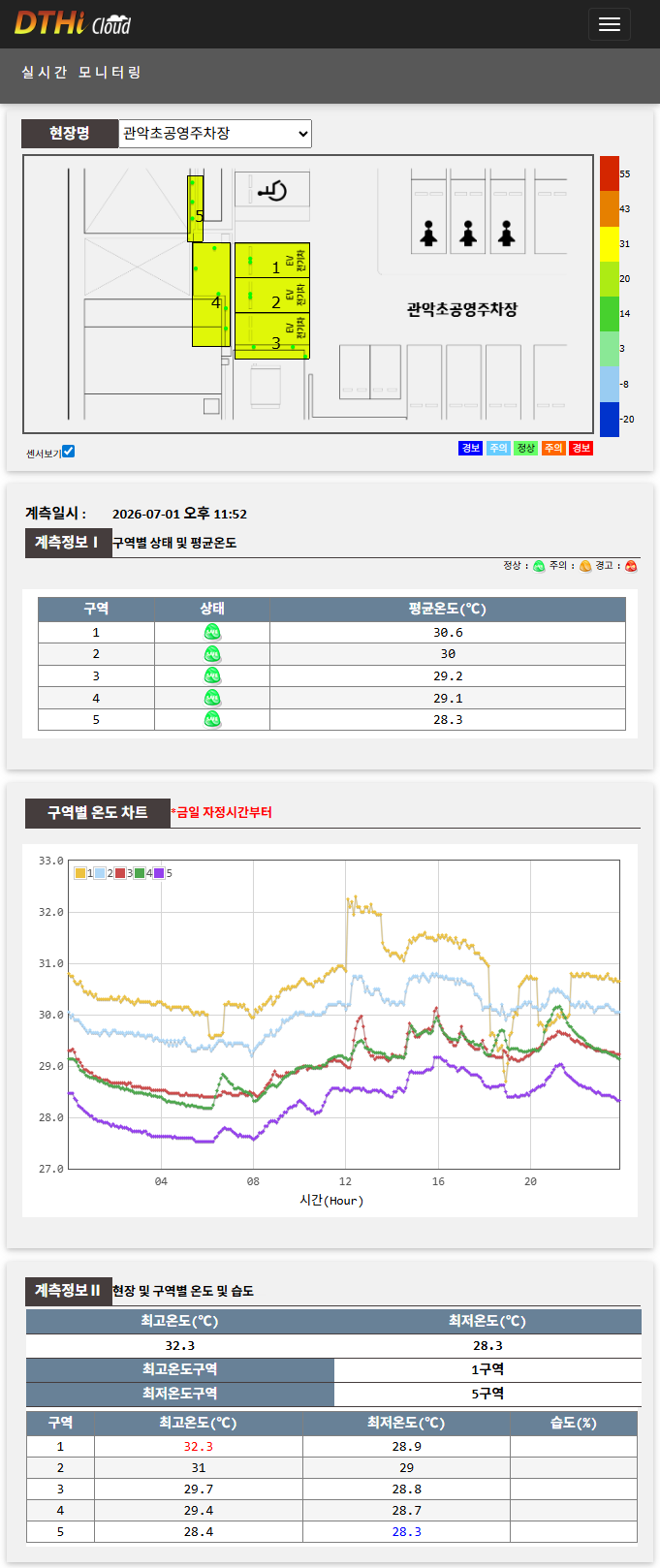
Task: Click the 실시간 모니터링 page title
Action: coord(81,72)
